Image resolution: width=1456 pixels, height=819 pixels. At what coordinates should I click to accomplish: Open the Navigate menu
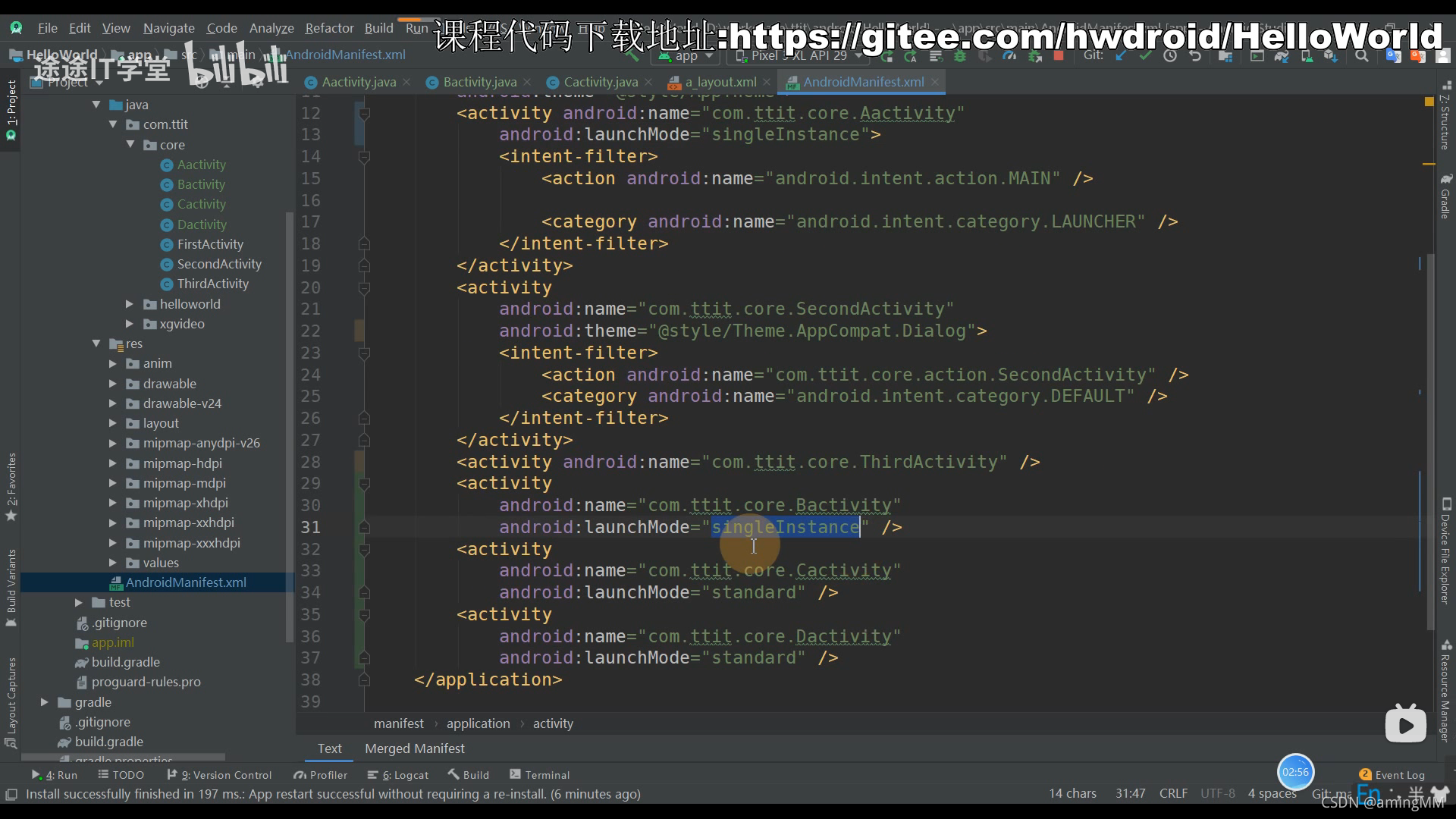coord(168,28)
